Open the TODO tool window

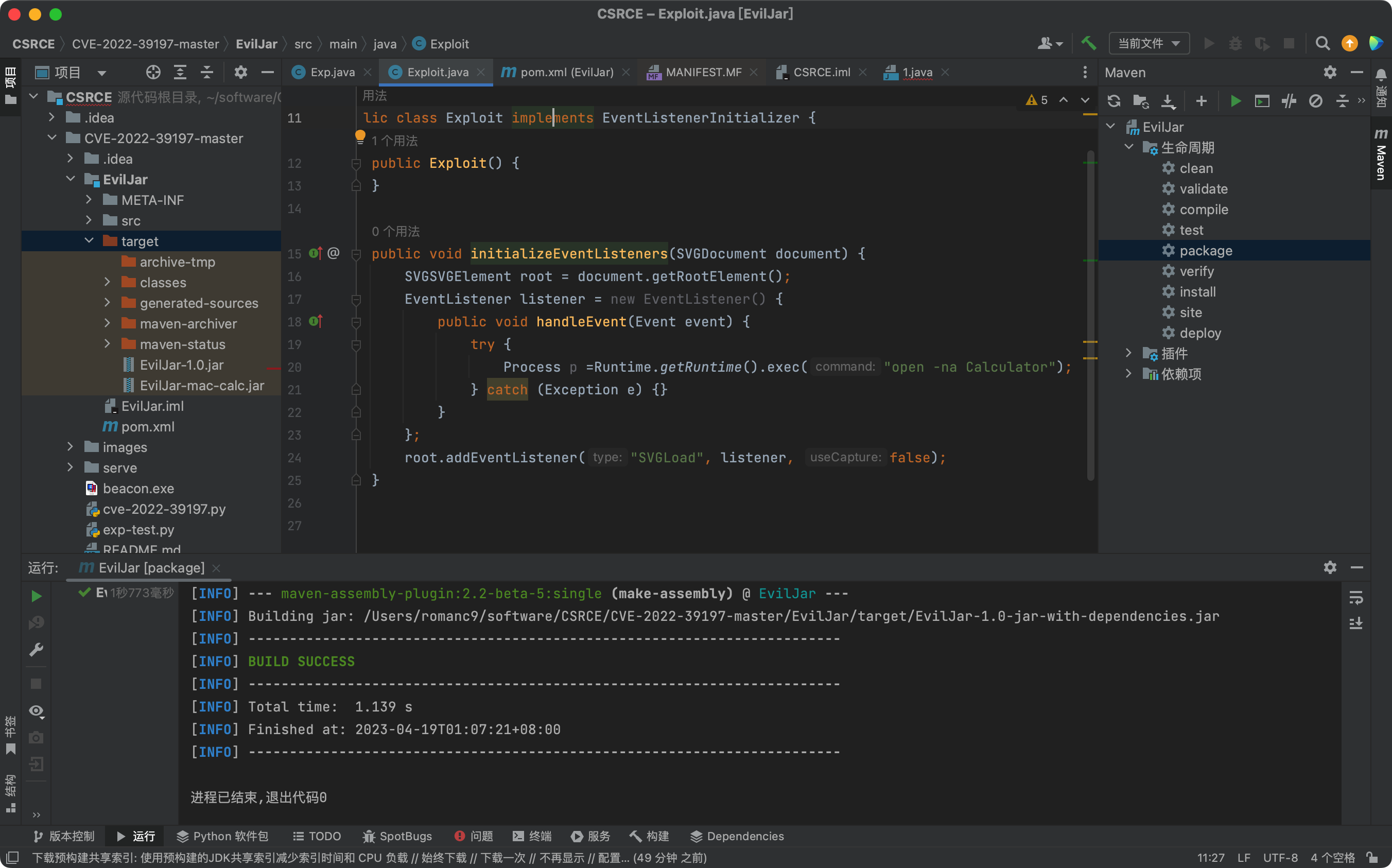coord(317,836)
